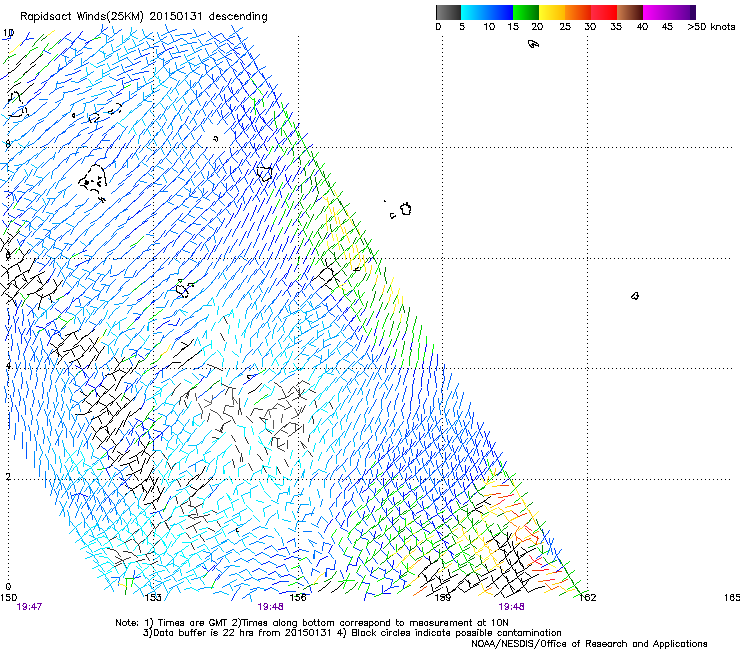Click the island outline below the color scale

click(533, 44)
